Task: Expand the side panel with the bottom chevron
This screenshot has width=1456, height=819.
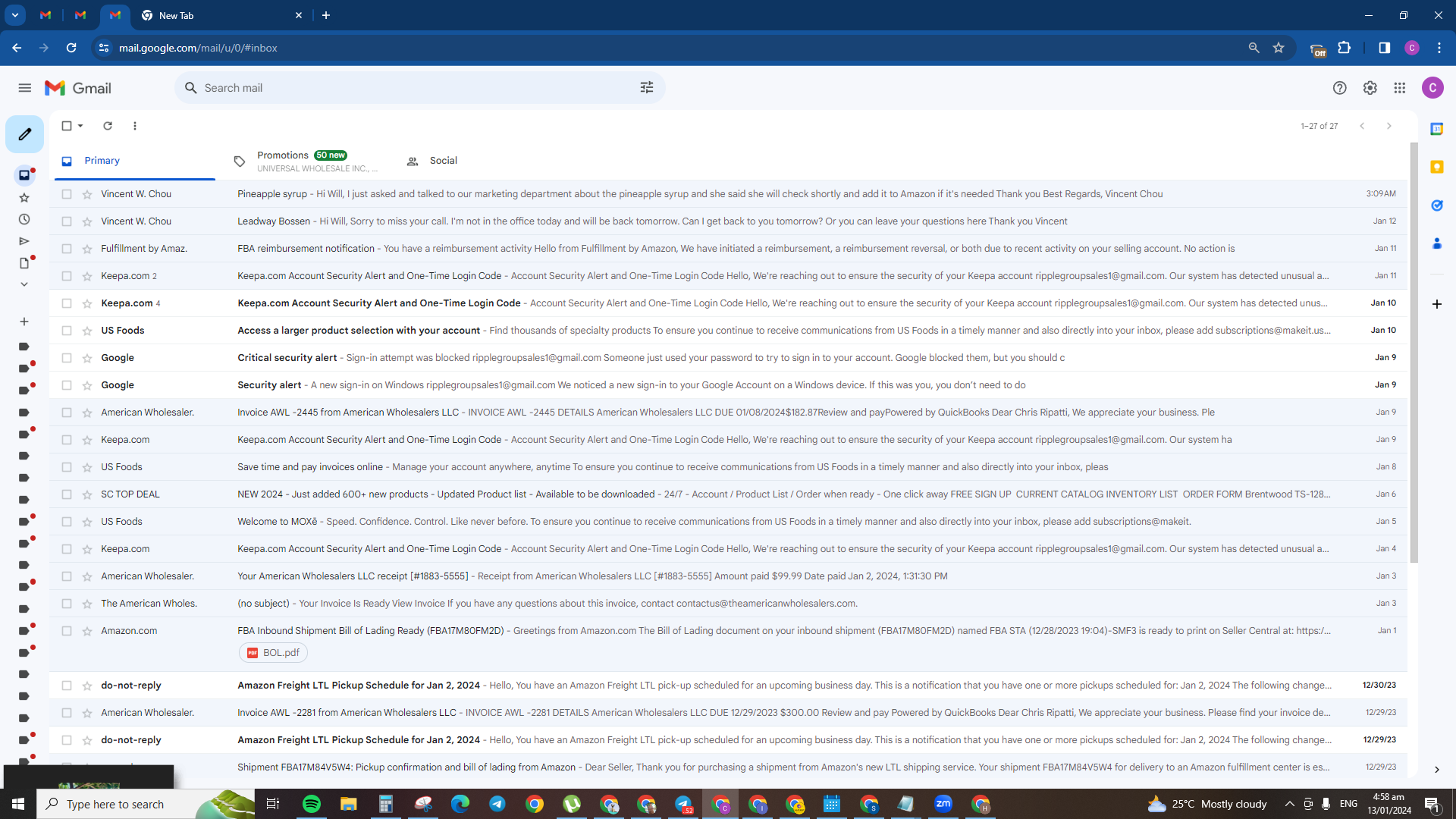Action: tap(1436, 770)
